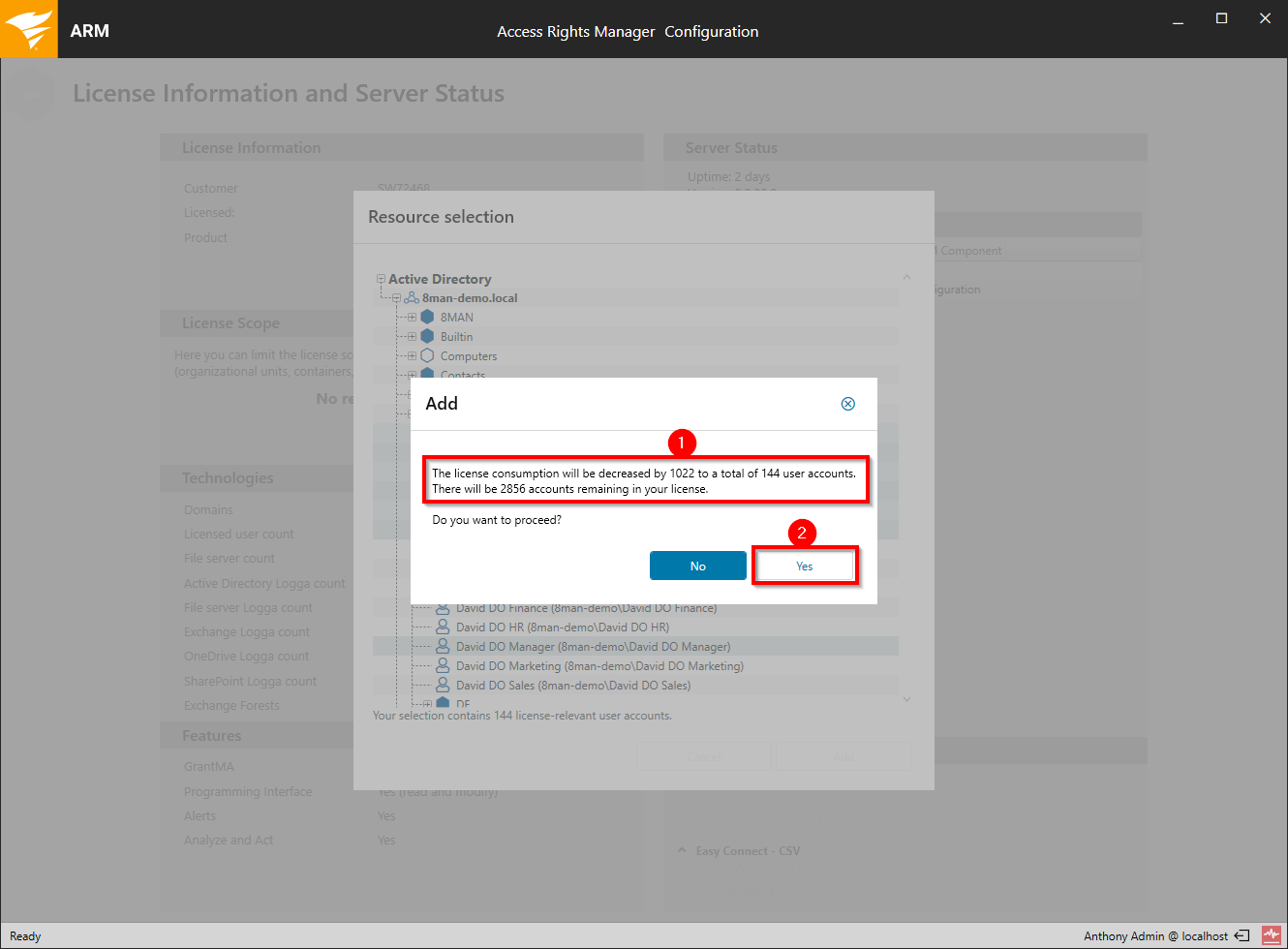Click the license consumption message text
The width and height of the screenshot is (1288, 949).
click(644, 481)
